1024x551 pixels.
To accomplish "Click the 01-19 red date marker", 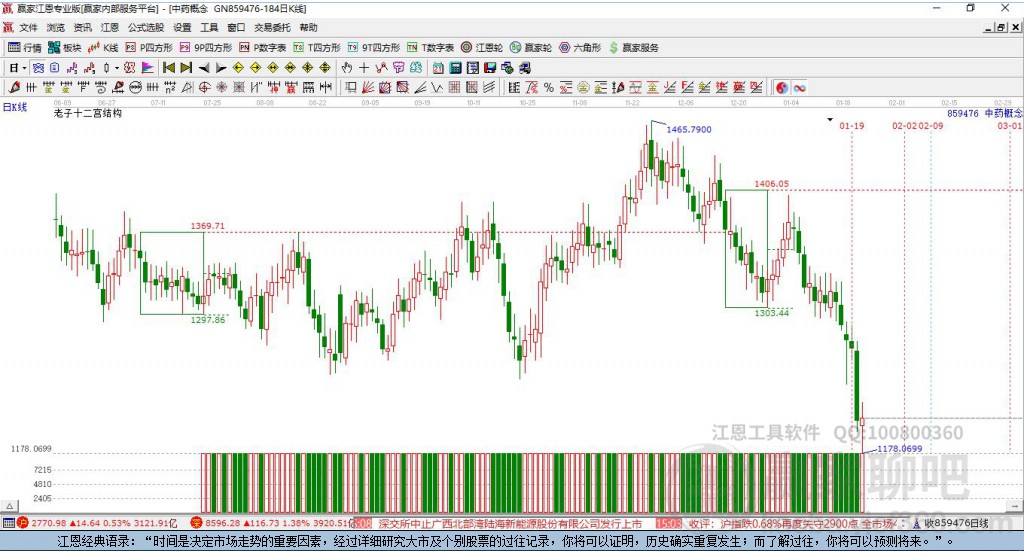I will 852,126.
